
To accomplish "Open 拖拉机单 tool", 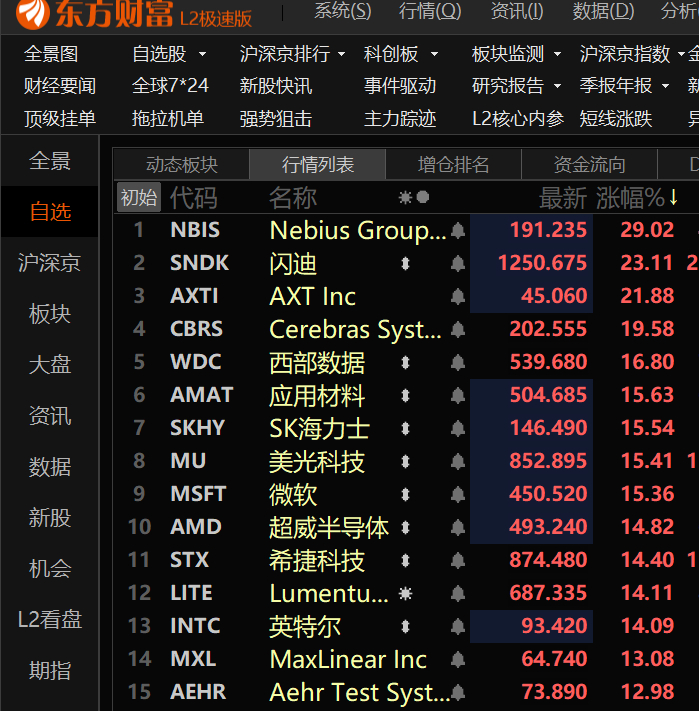I will pos(168,119).
